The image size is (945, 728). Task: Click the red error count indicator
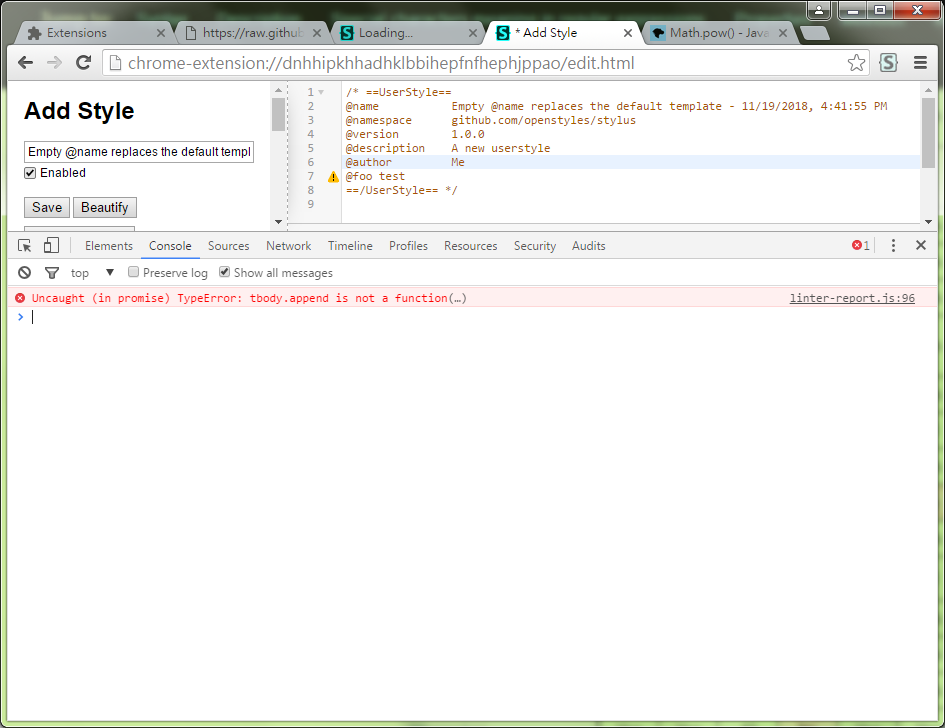pos(860,245)
